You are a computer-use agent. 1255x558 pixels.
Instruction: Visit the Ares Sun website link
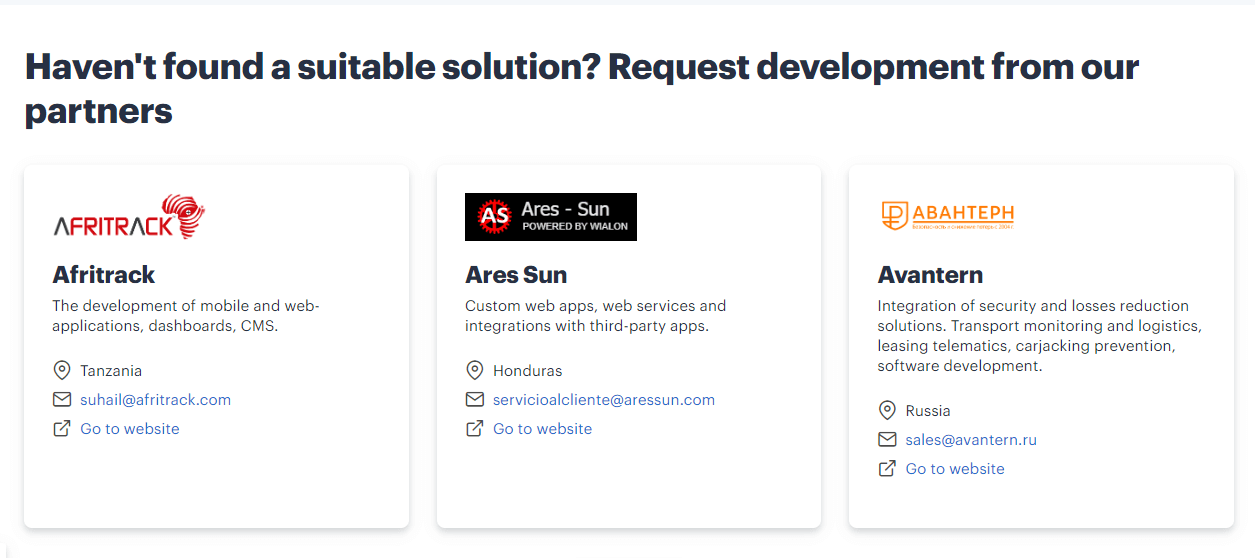tap(542, 429)
